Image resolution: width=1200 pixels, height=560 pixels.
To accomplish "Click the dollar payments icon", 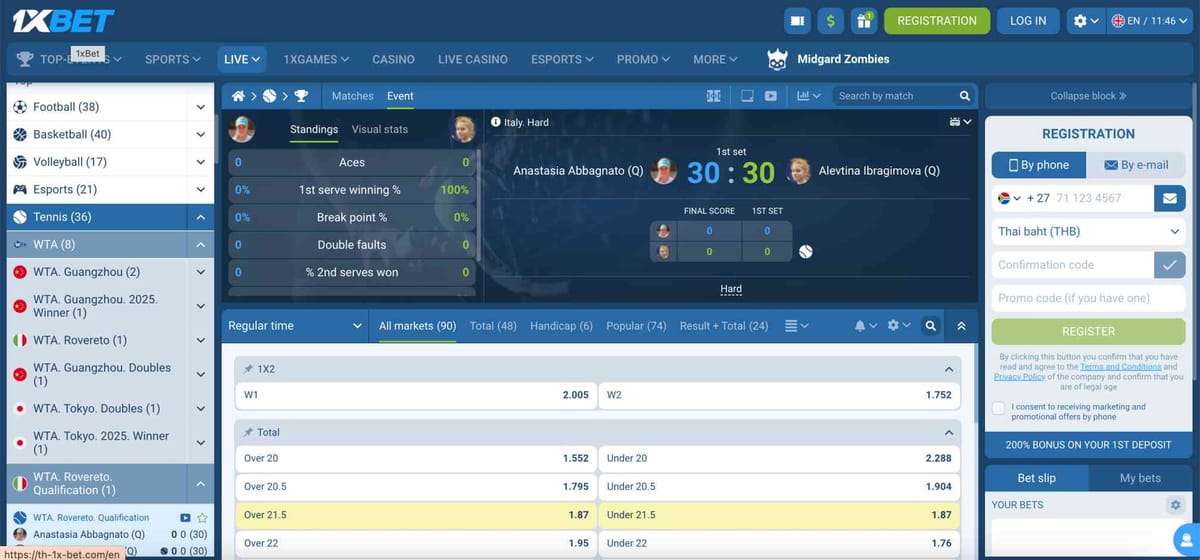I will tap(830, 20).
